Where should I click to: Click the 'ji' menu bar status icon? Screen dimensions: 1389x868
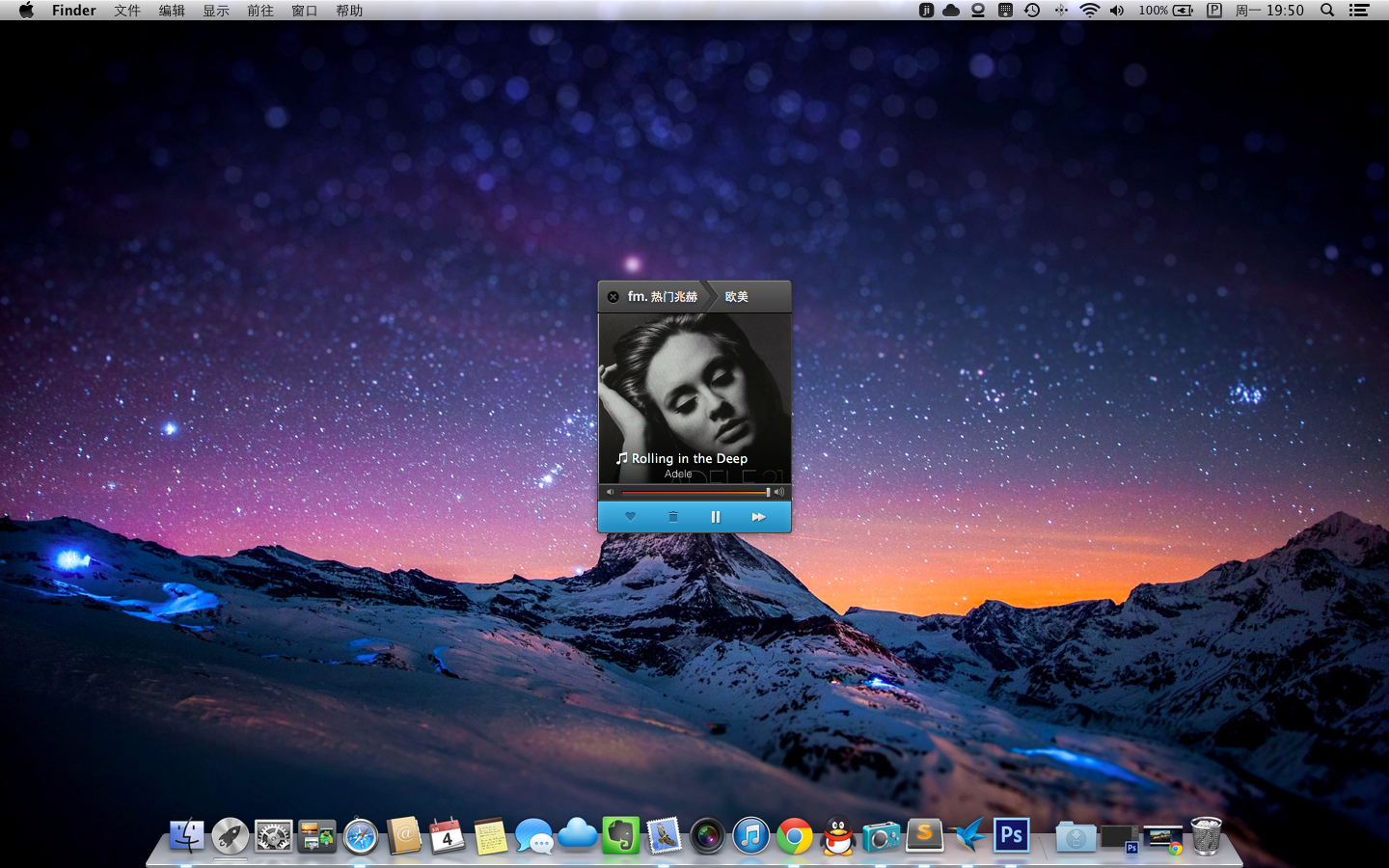(926, 11)
